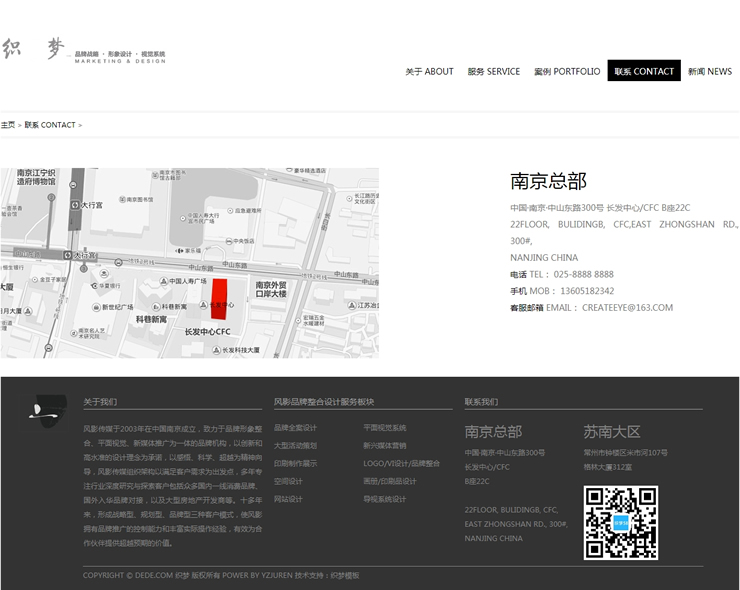Screen dimensions: 740x590
Task: Open 网站设计 footer service link
Action: [x=288, y=499]
